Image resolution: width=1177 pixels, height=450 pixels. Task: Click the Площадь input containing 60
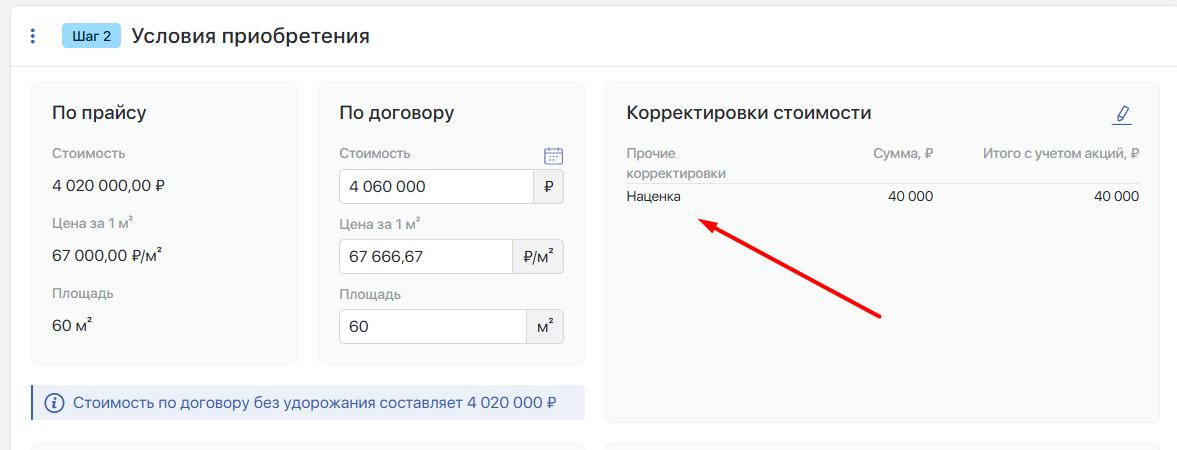[x=432, y=326]
